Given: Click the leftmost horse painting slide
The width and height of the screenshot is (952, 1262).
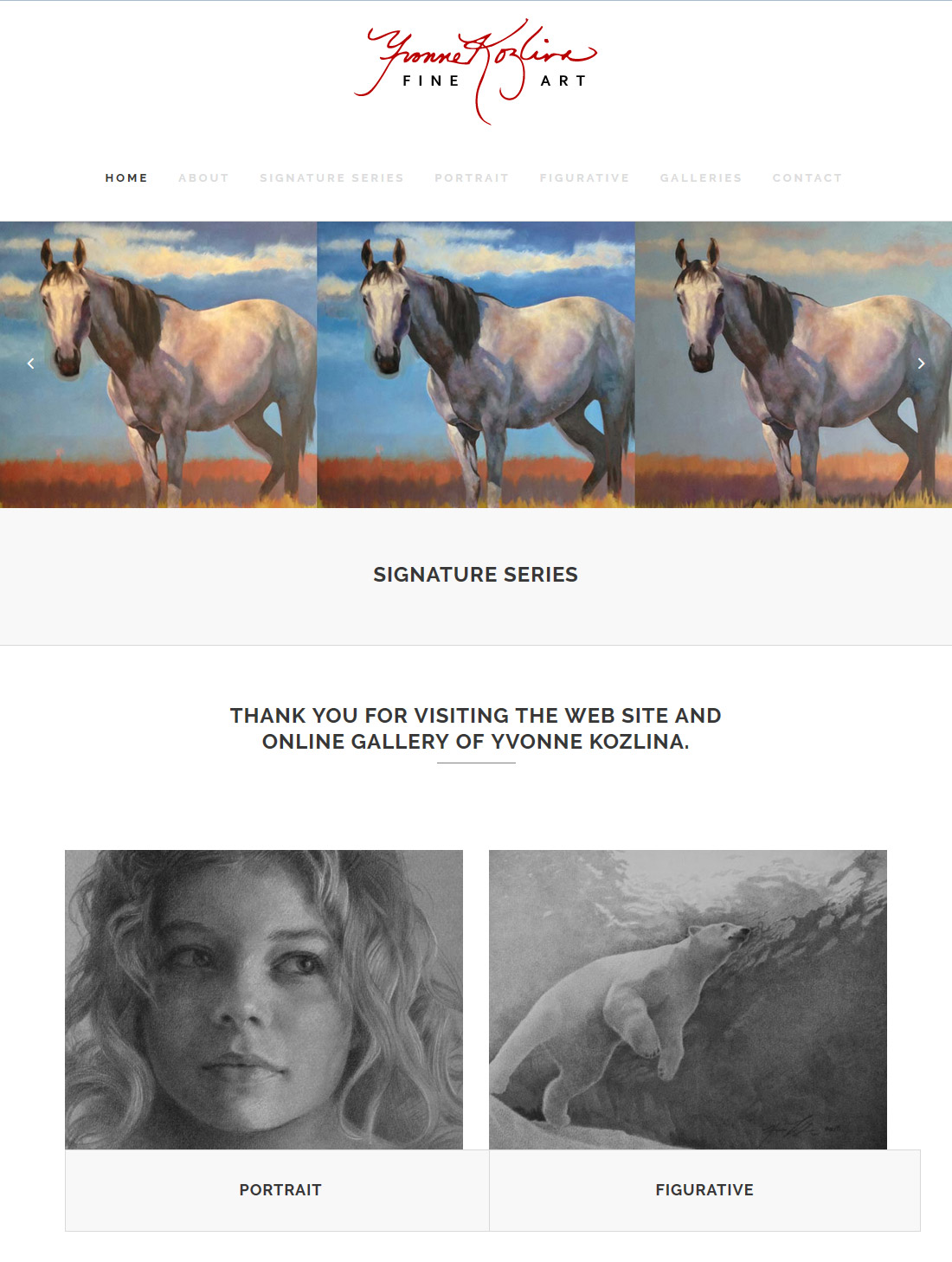Looking at the screenshot, I should click(158, 364).
